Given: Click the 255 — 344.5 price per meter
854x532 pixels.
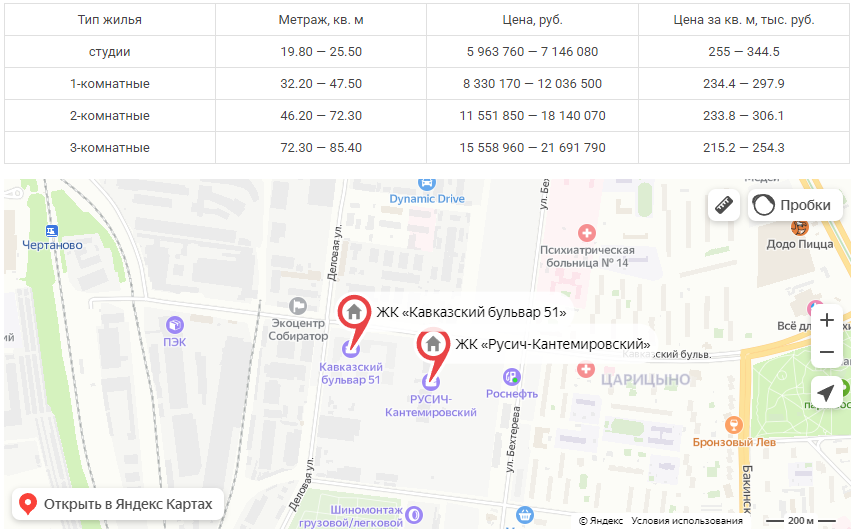Looking at the screenshot, I should pyautogui.click(x=743, y=52).
